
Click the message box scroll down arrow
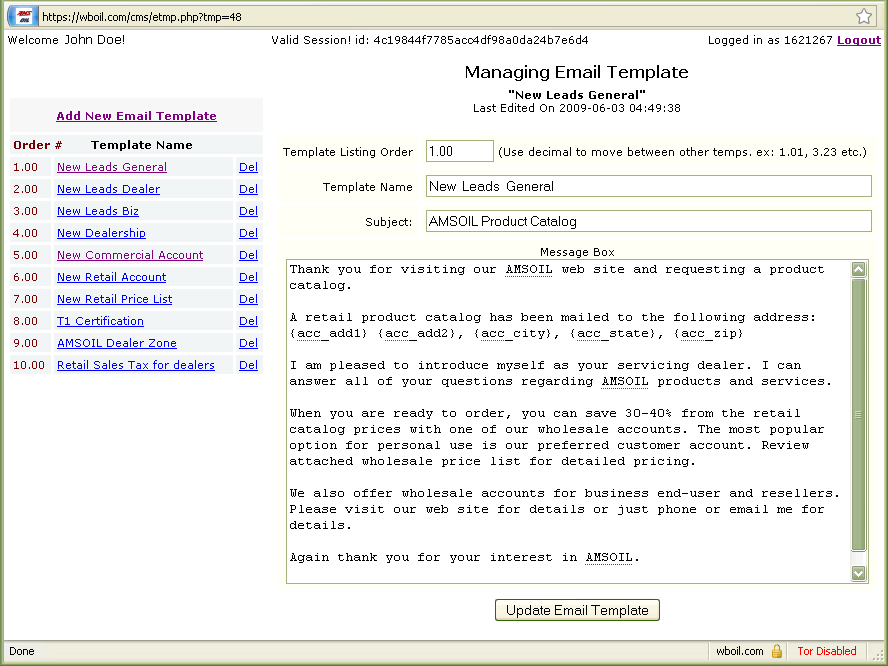[x=859, y=573]
